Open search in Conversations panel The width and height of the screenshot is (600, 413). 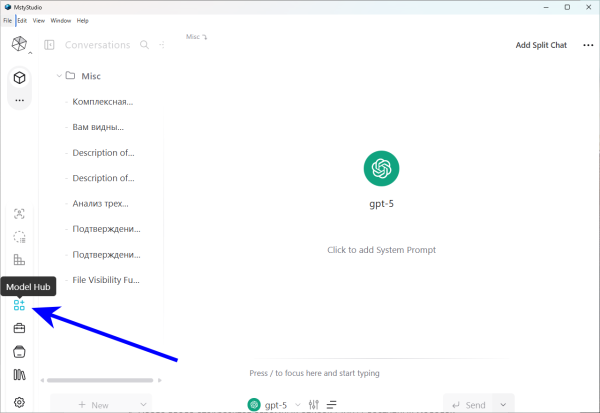pyautogui.click(x=145, y=45)
